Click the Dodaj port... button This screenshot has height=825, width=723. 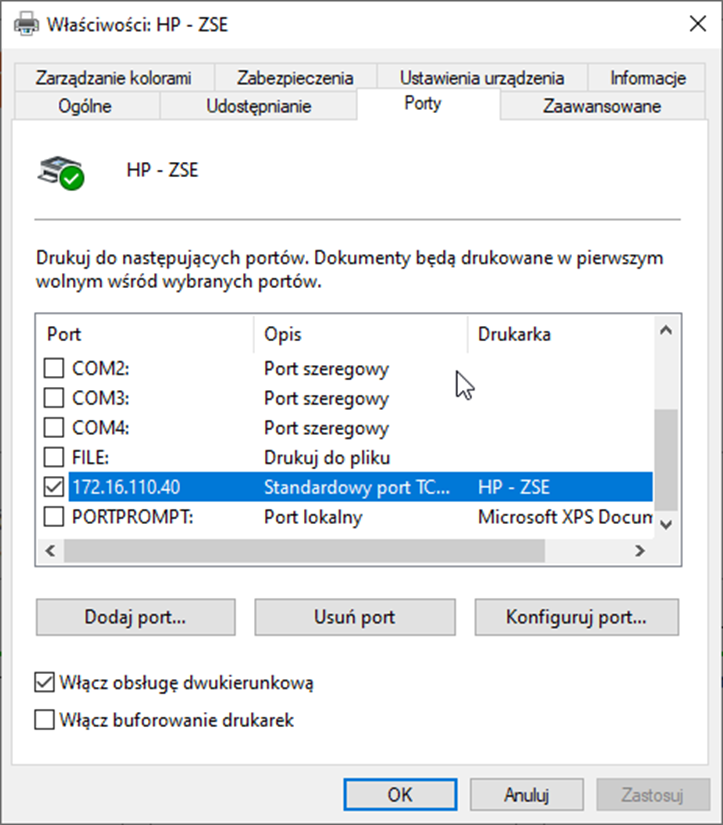[x=135, y=617]
